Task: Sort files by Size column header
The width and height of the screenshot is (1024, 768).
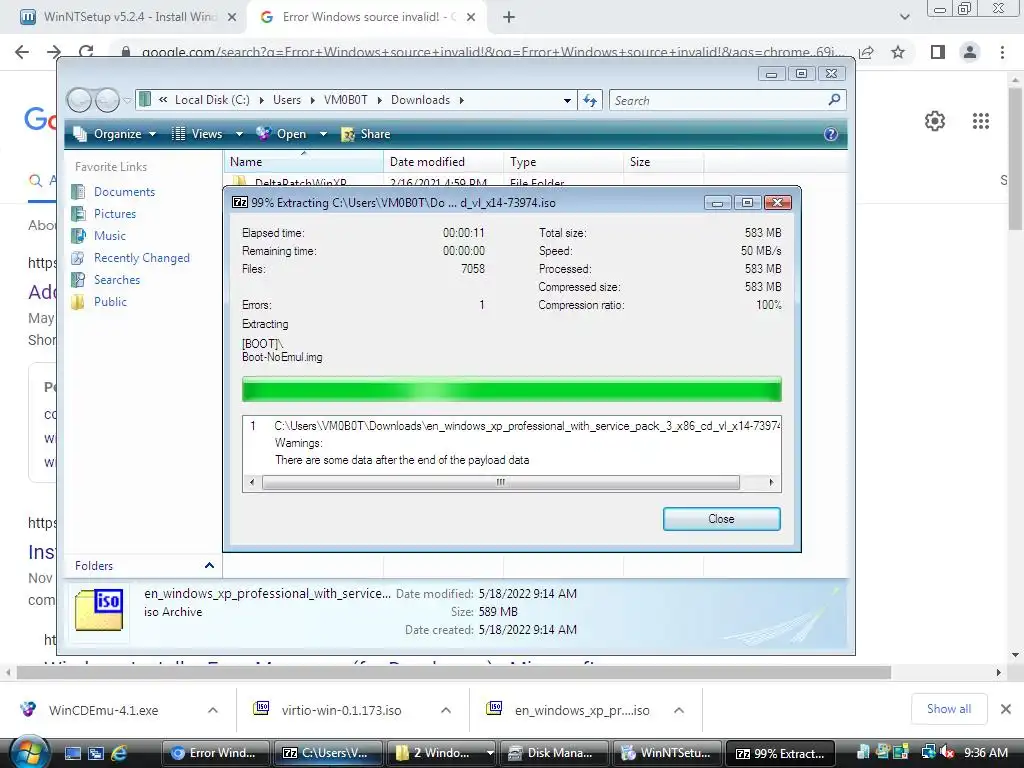Action: click(664, 161)
